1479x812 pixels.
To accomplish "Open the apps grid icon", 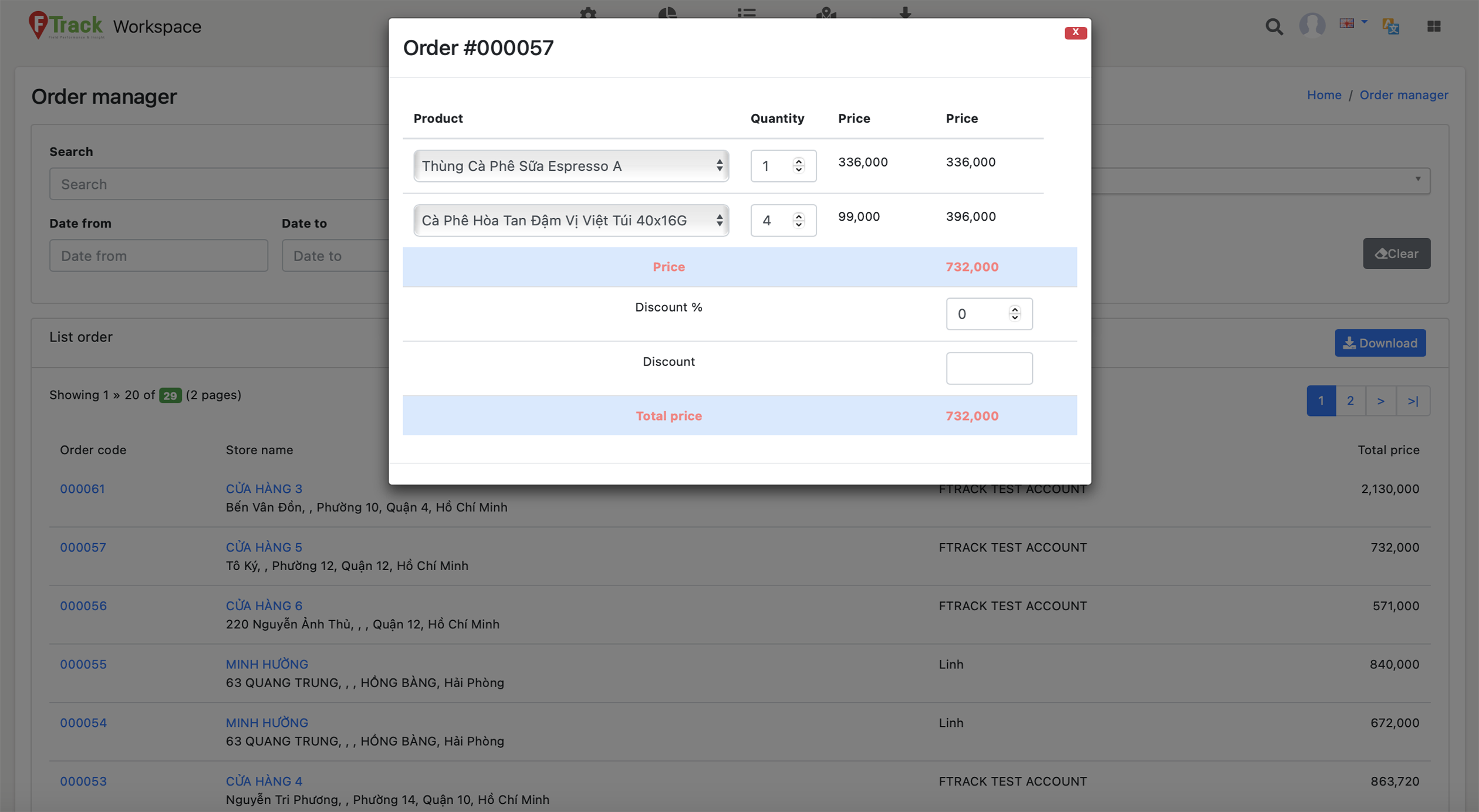I will pyautogui.click(x=1433, y=26).
